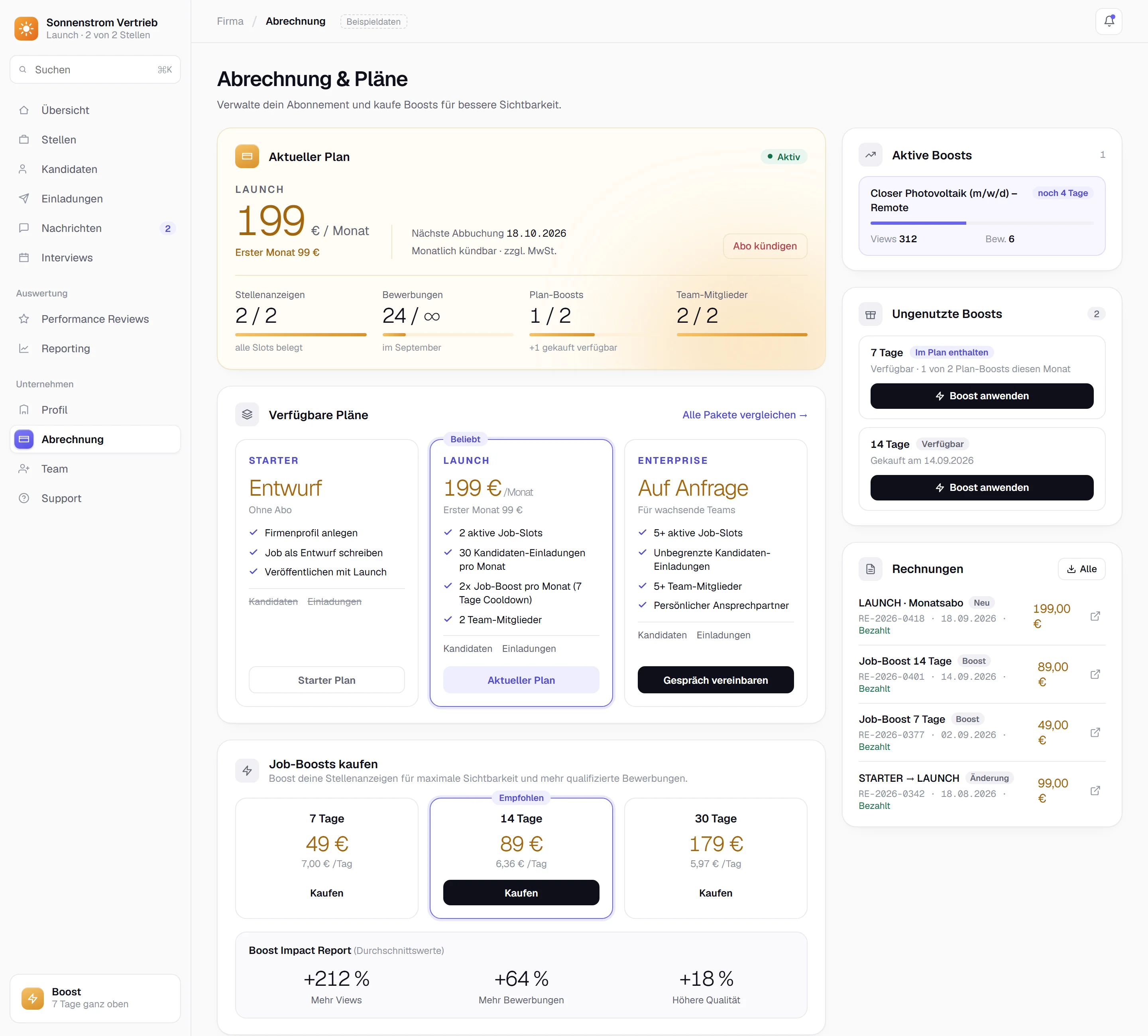Screen dimensions: 1148x1036
Task: Focus the Suchen search field
Action: (95, 69)
